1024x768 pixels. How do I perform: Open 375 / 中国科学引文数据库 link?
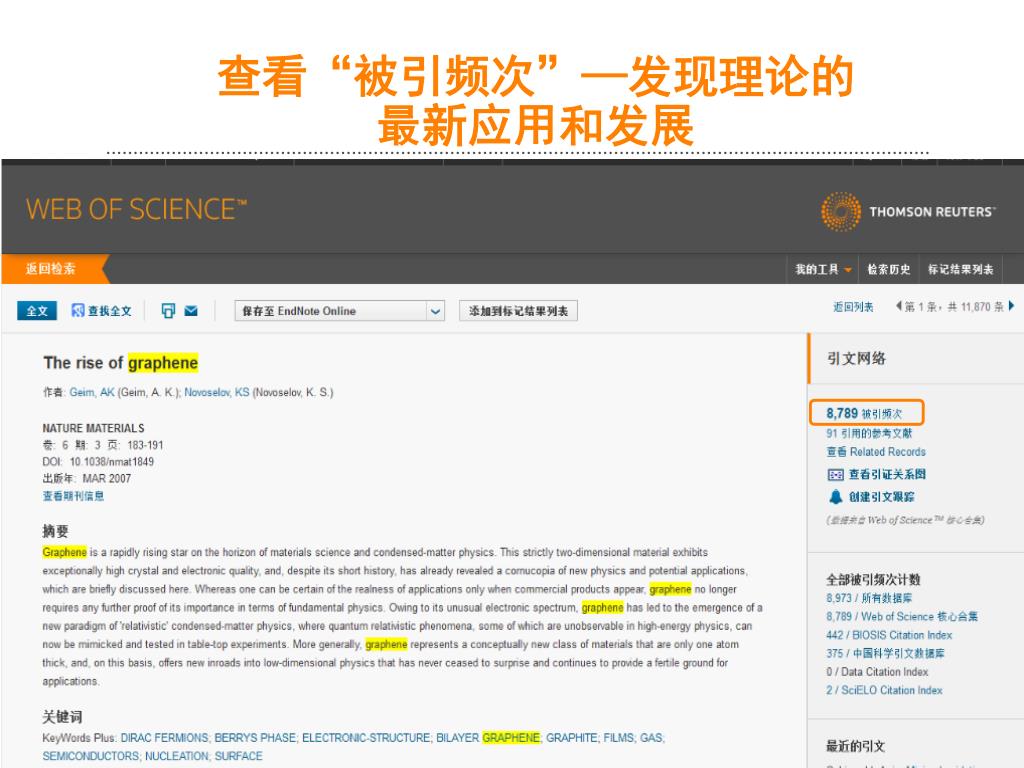coord(885,653)
